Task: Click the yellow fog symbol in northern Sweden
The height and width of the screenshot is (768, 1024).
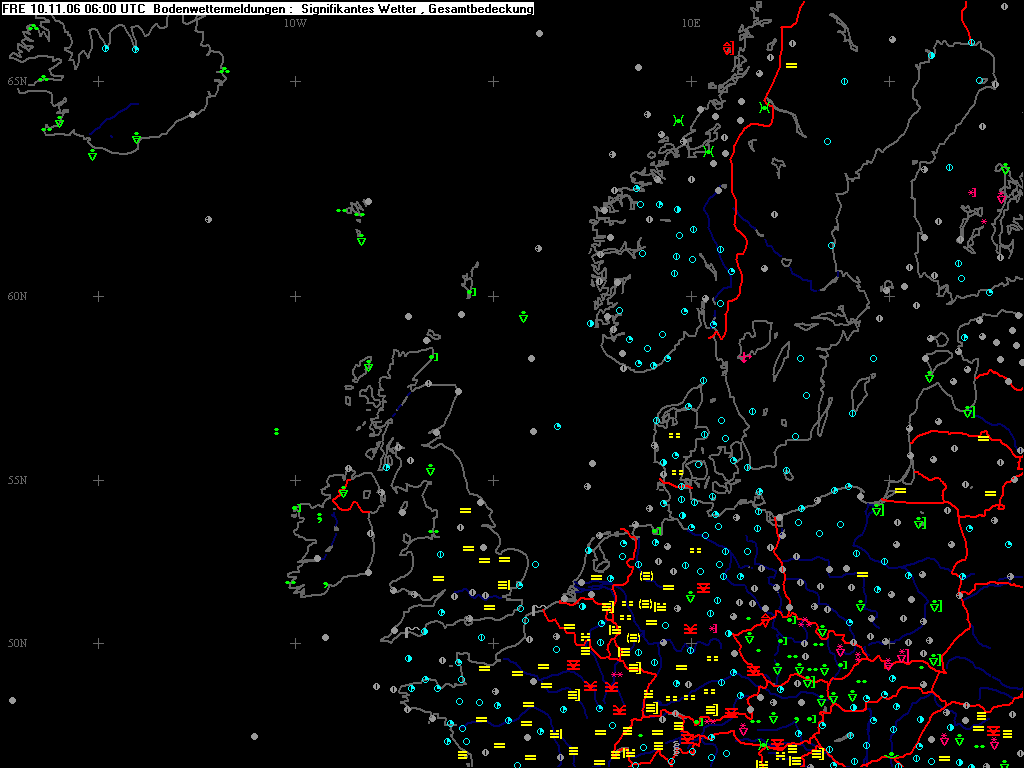Action: (x=791, y=65)
